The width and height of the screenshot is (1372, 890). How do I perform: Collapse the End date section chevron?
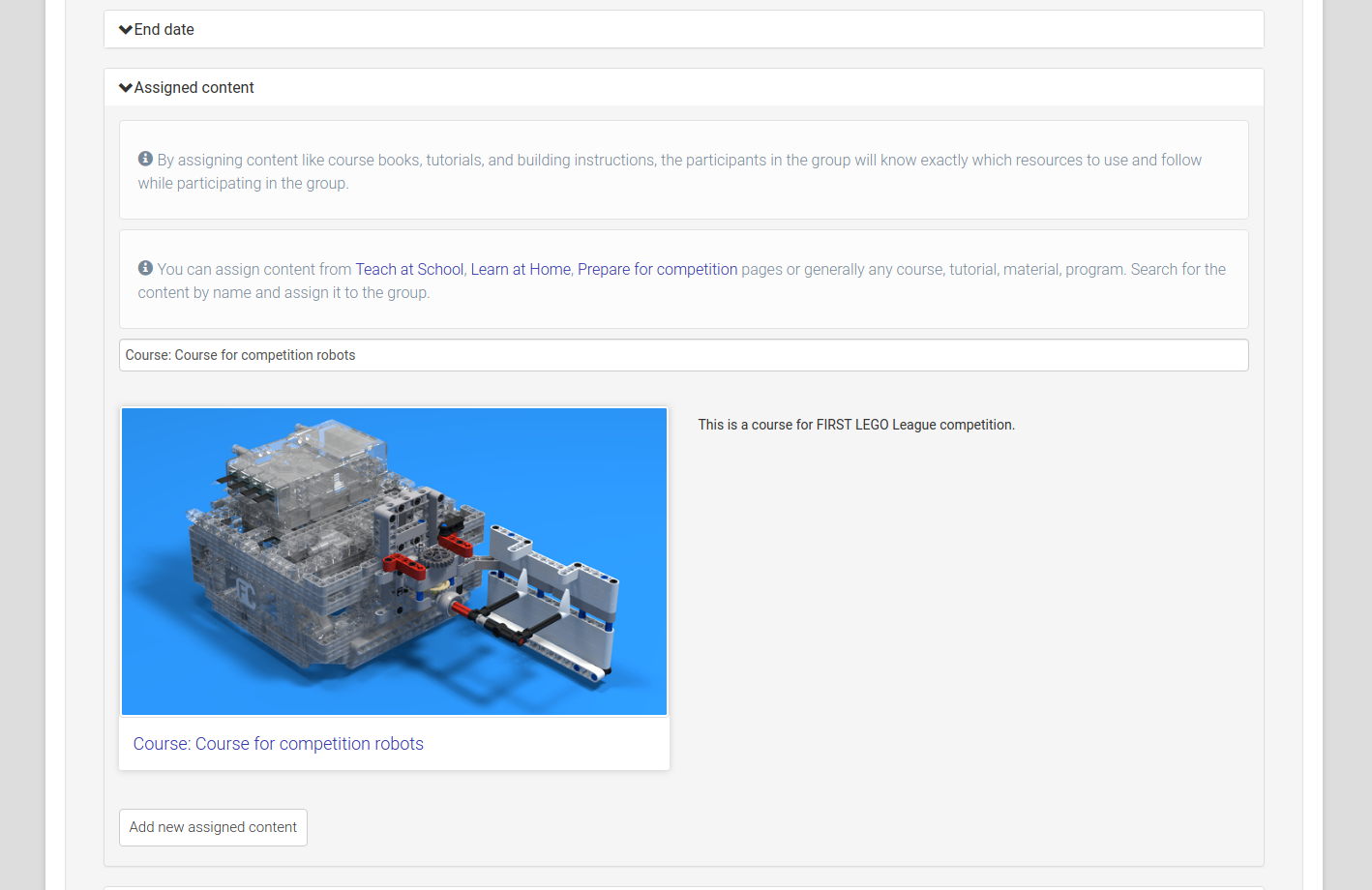[126, 30]
